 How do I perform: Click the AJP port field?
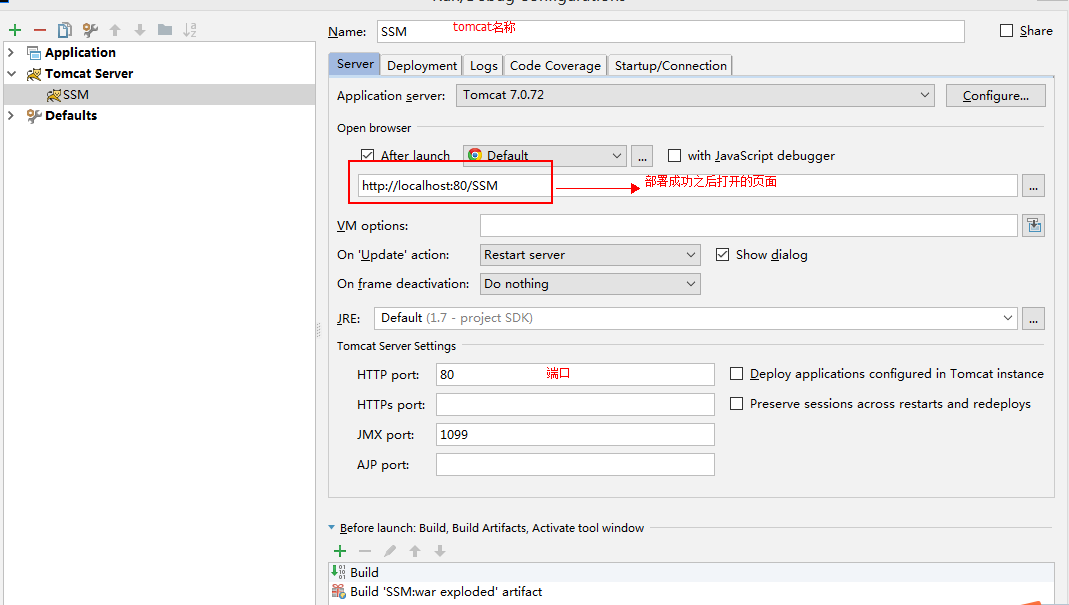[x=575, y=464]
